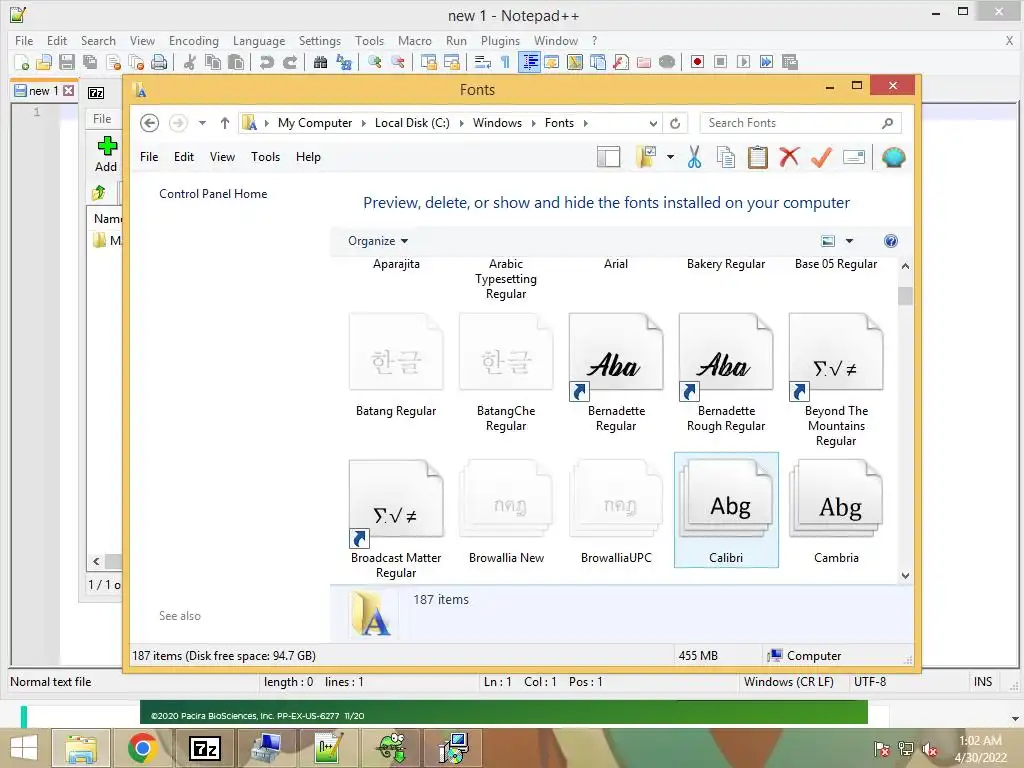Open view options dropdown arrow near help
This screenshot has width=1024, height=768.
tap(849, 241)
